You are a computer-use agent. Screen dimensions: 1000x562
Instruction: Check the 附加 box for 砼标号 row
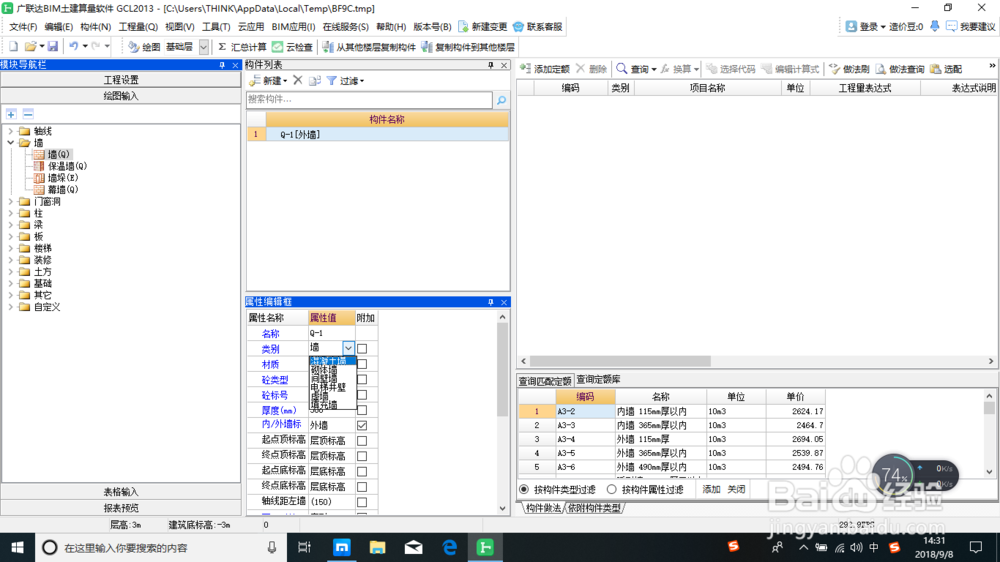[362, 395]
